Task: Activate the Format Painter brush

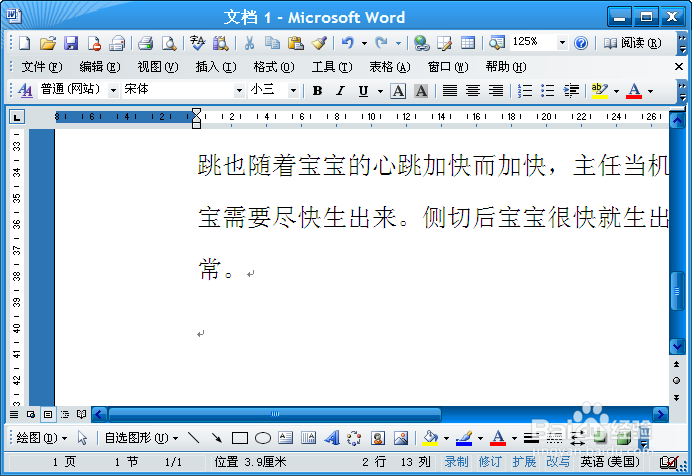Action: coord(319,43)
